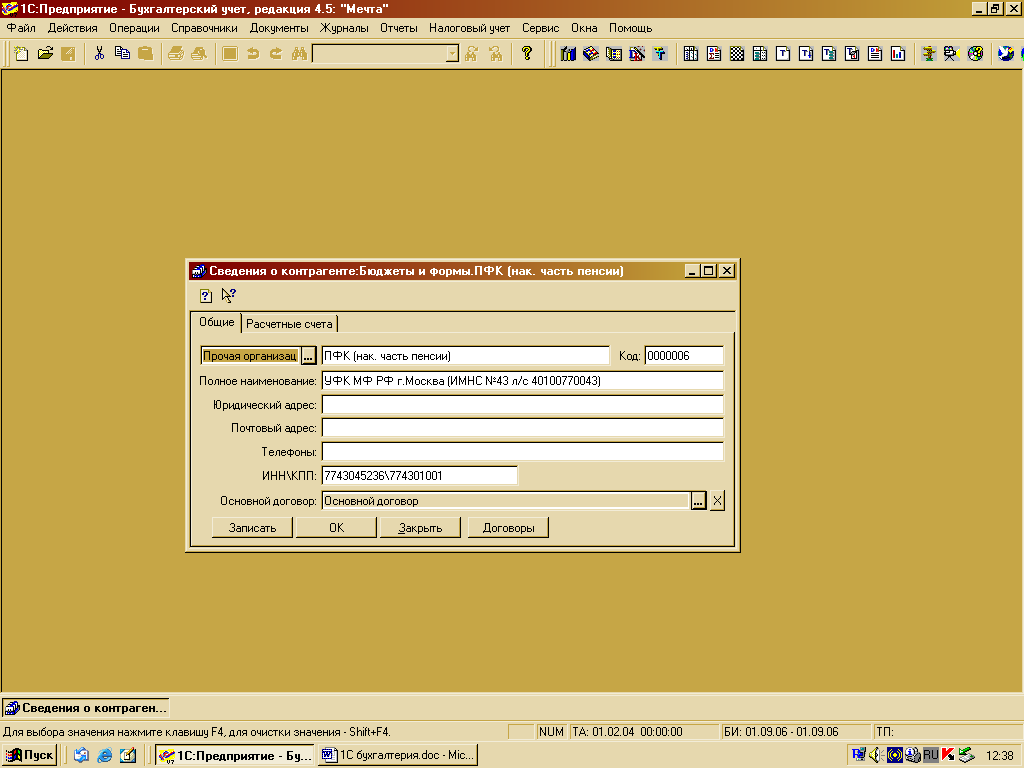Click the three-column balance sheet report icon
The image size is (1024, 768).
pos(691,54)
